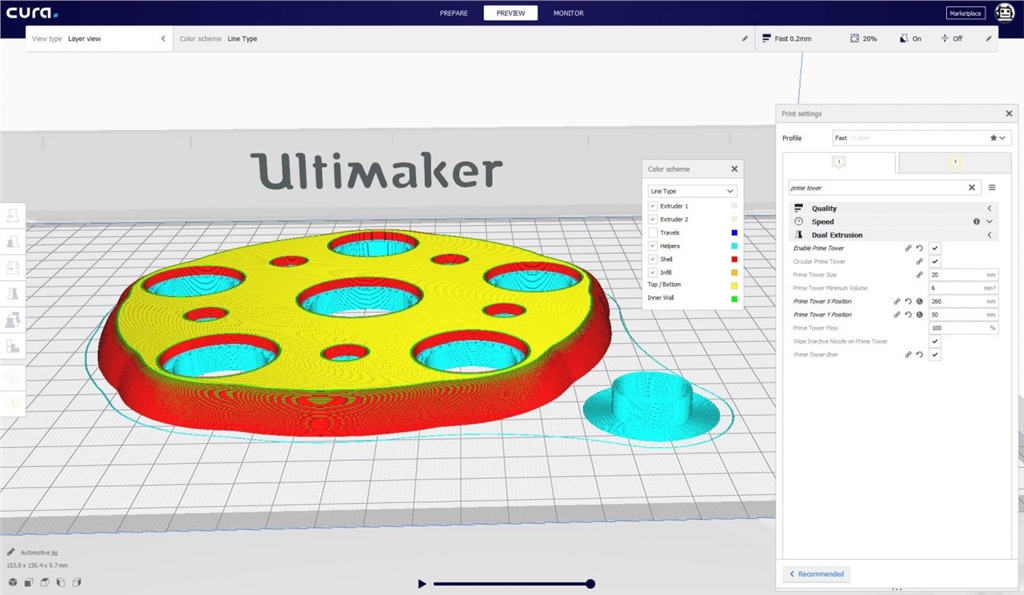
Task: Expand the Speed settings section
Action: tap(989, 222)
